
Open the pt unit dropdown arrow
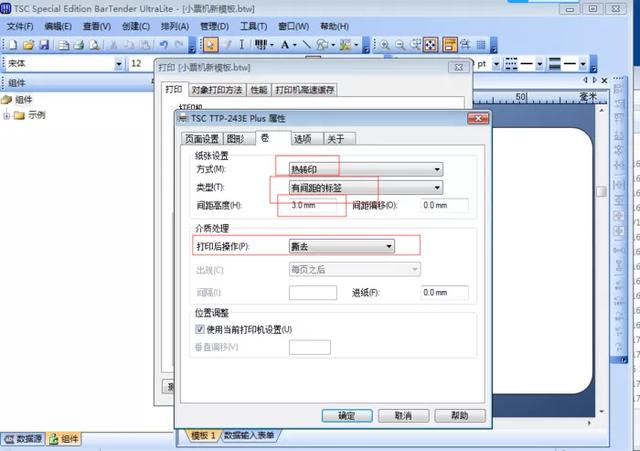pyautogui.click(x=496, y=64)
